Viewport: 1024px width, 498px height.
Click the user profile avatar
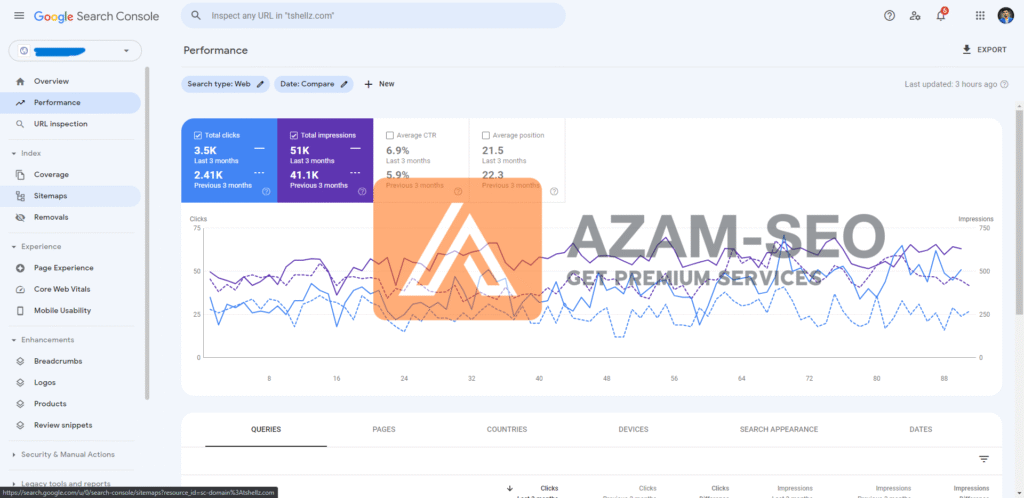[x=1005, y=16]
